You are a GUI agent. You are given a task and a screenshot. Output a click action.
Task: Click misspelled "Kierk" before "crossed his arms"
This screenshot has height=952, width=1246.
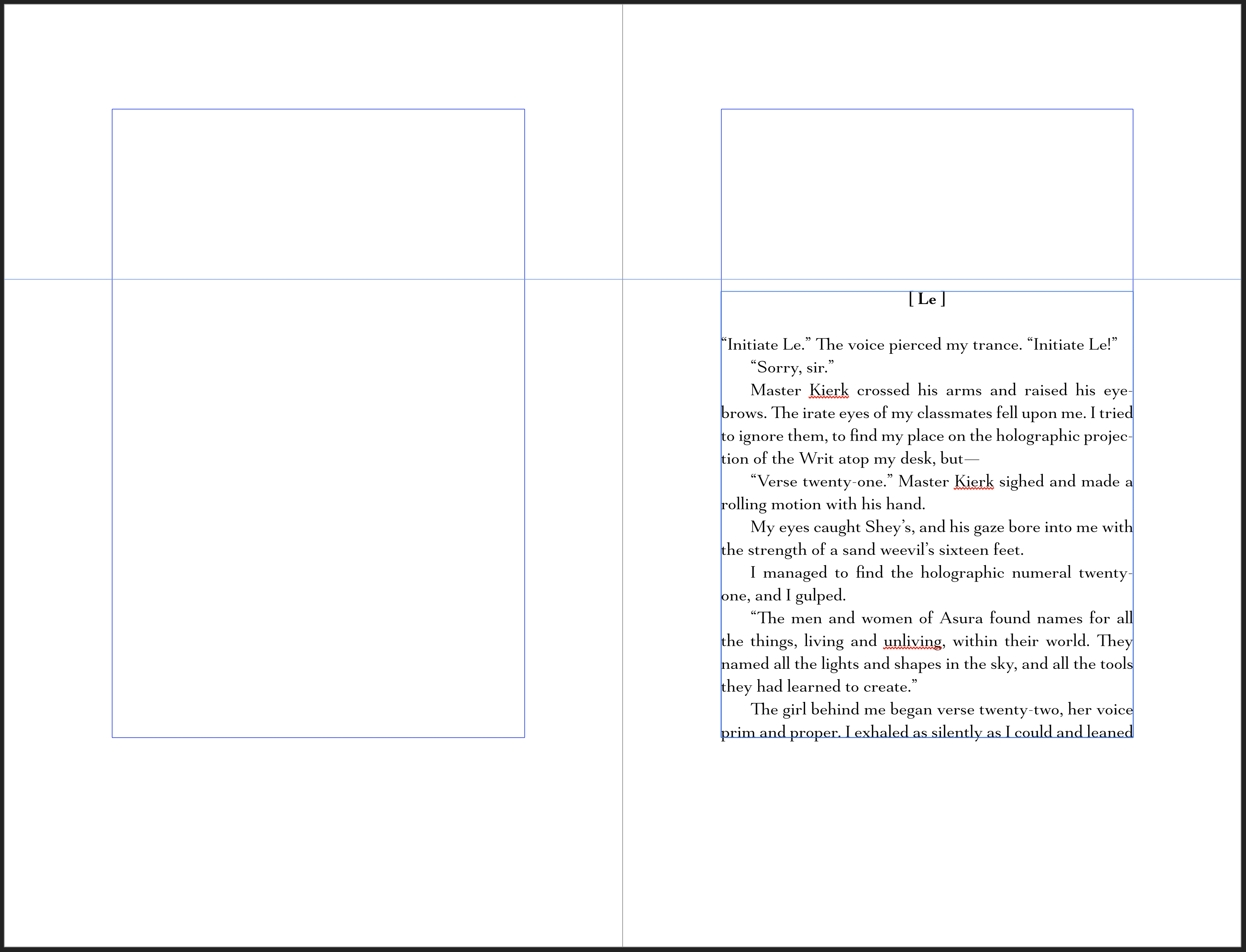pyautogui.click(x=829, y=390)
